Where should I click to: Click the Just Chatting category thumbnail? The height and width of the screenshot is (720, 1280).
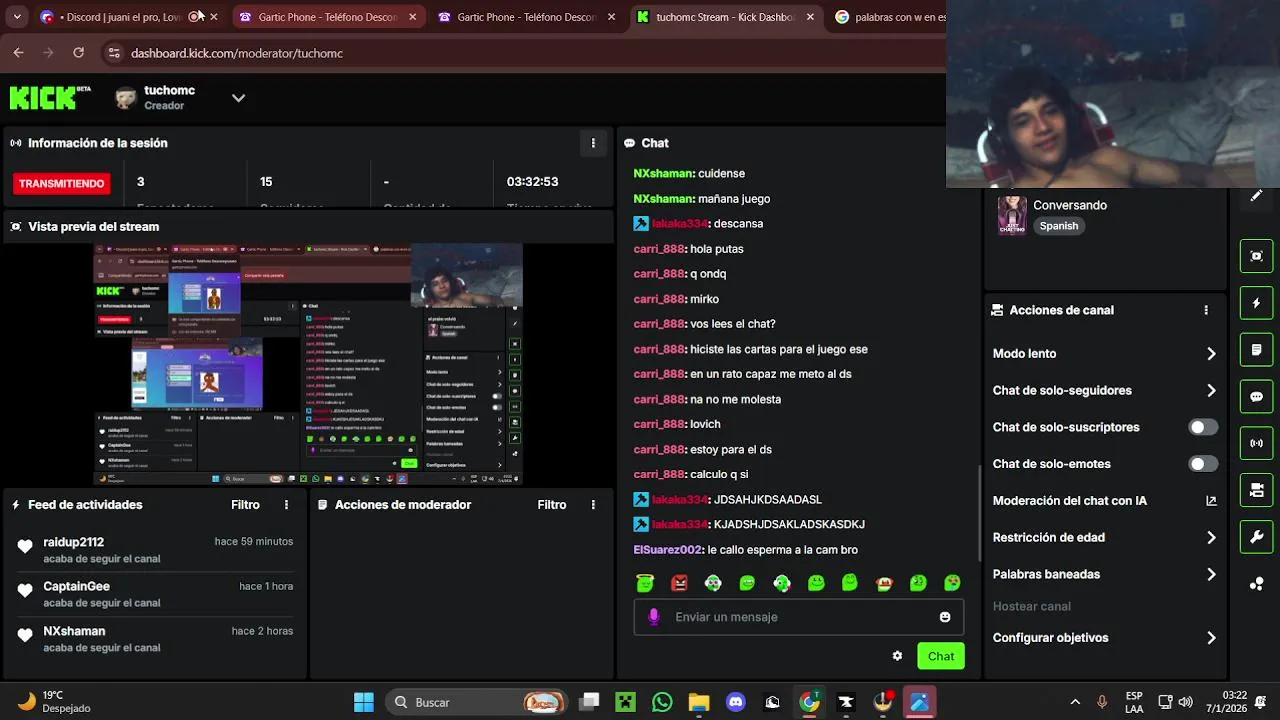click(1012, 215)
